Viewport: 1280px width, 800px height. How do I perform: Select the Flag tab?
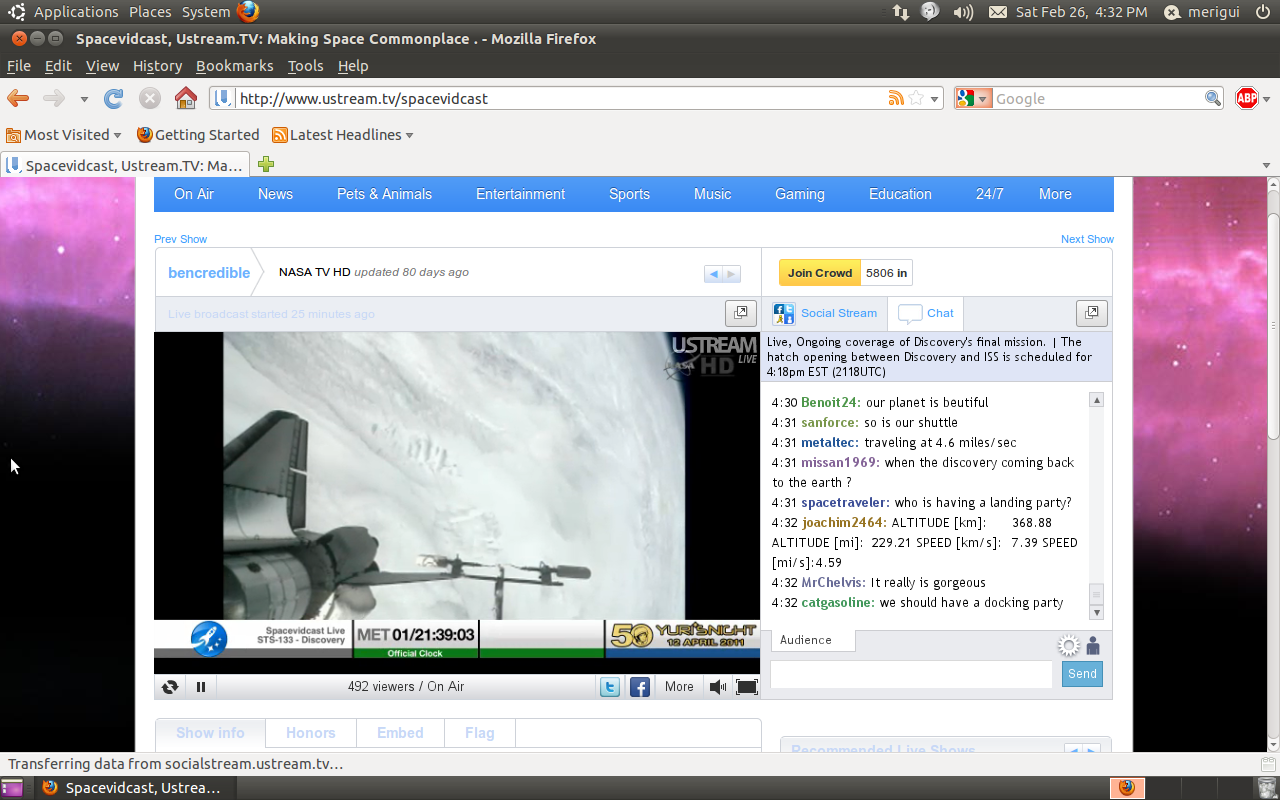pos(480,733)
